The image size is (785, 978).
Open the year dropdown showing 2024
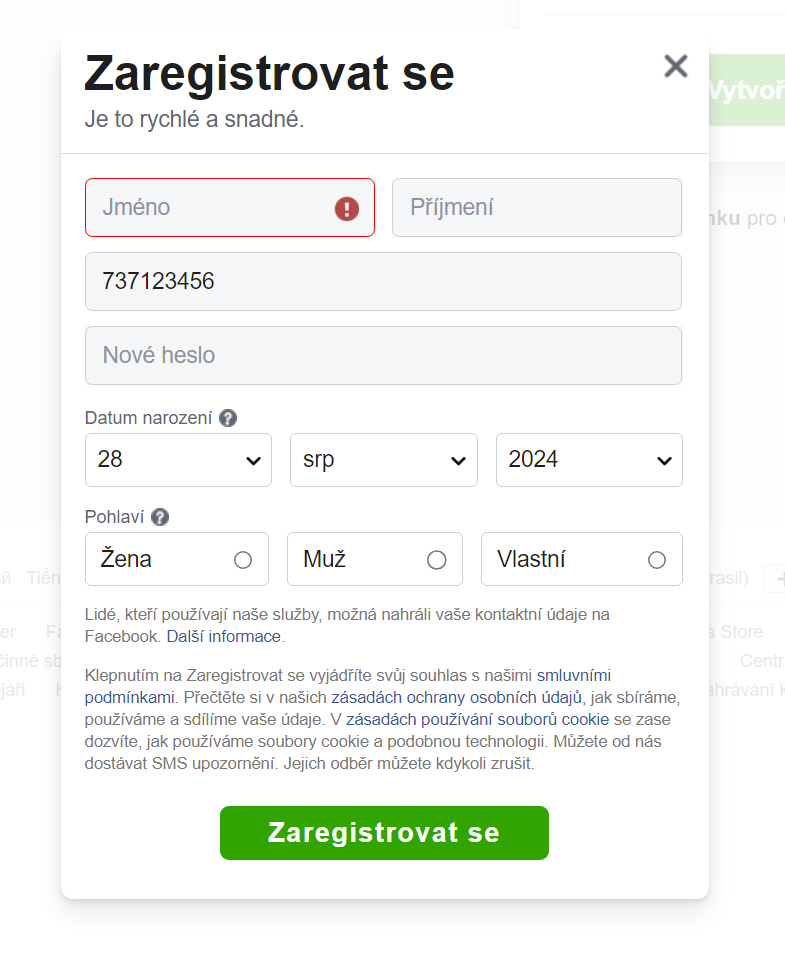point(589,460)
